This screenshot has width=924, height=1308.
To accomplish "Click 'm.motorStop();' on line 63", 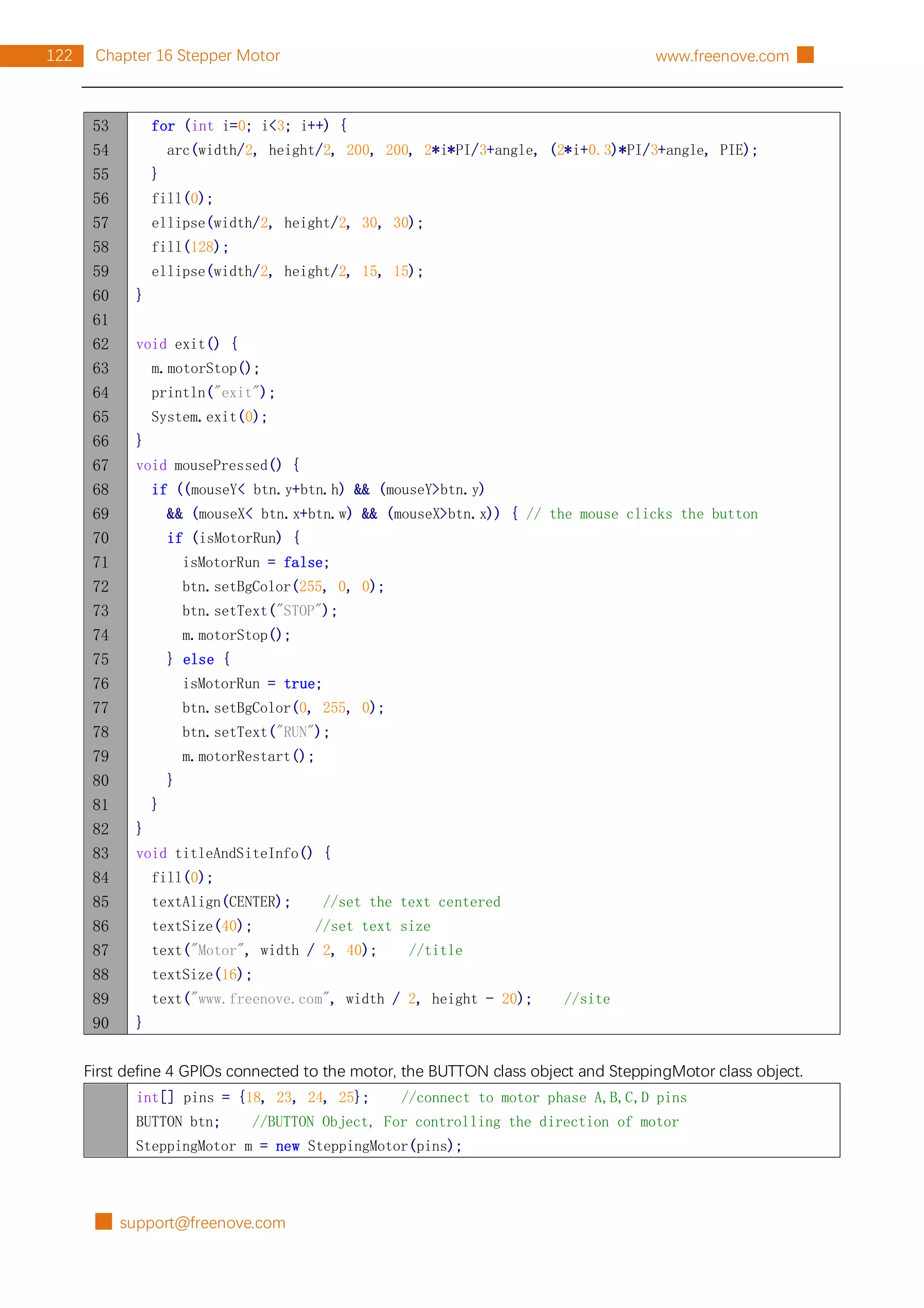I will (206, 369).
